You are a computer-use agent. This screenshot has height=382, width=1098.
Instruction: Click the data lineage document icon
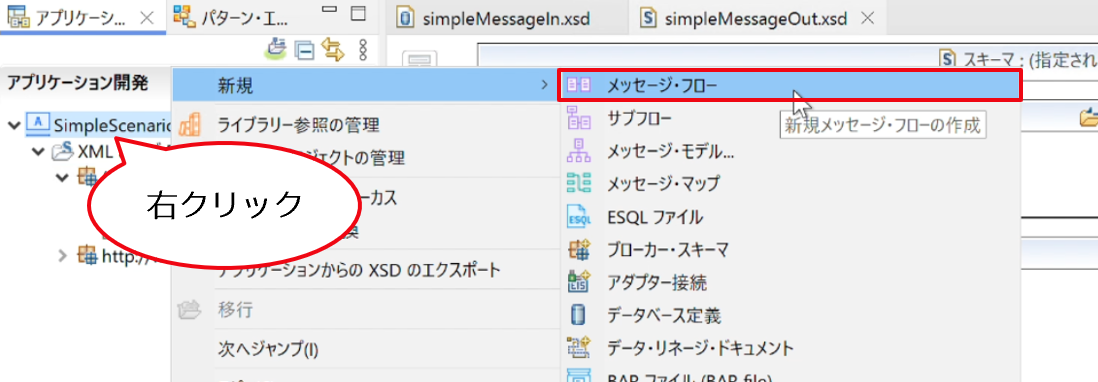click(x=580, y=348)
